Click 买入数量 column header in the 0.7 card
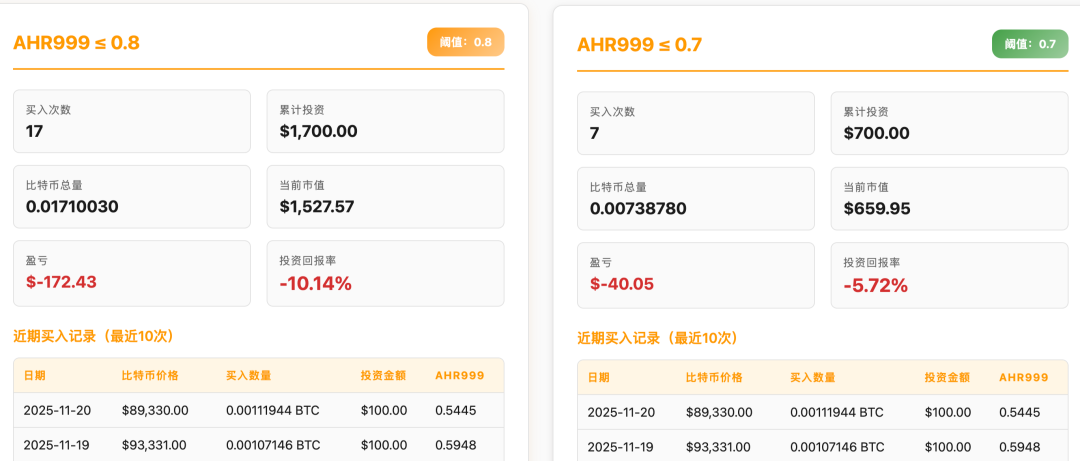This screenshot has height=461, width=1080. point(813,378)
